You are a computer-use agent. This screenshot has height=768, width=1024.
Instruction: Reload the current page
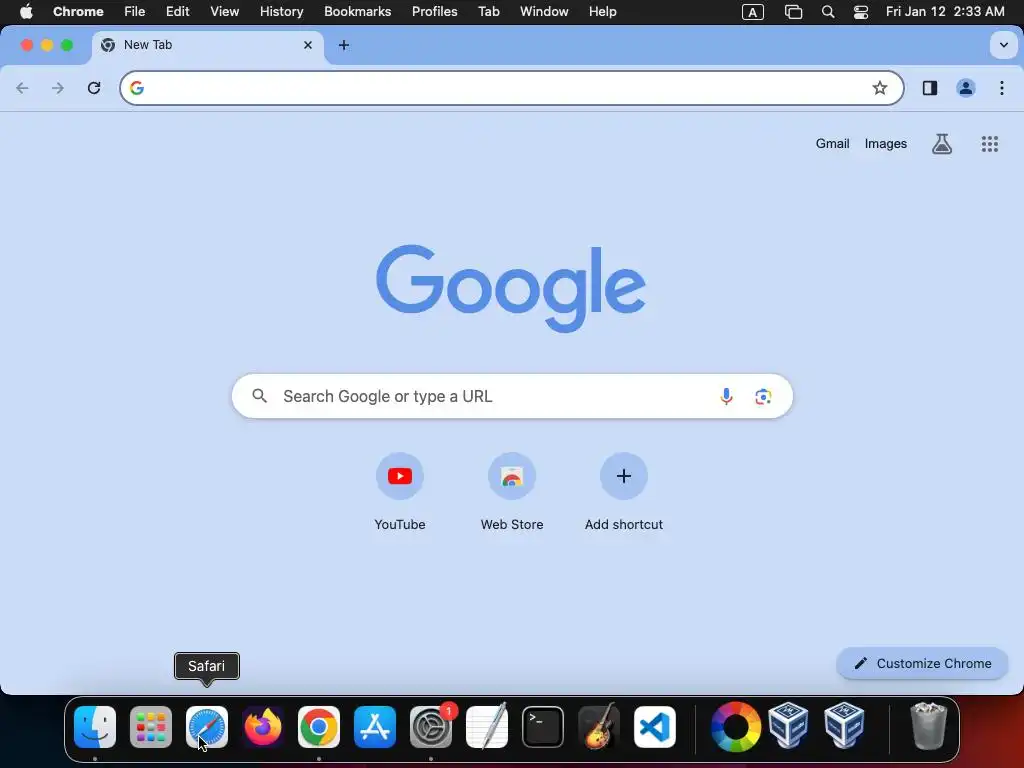[94, 88]
